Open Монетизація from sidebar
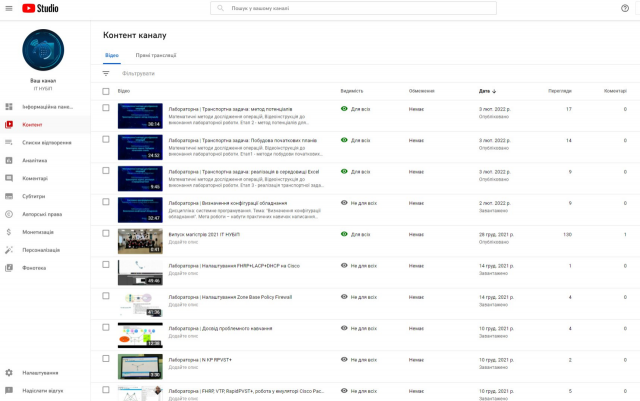Image resolution: width=640 pixels, height=401 pixels. click(38, 232)
